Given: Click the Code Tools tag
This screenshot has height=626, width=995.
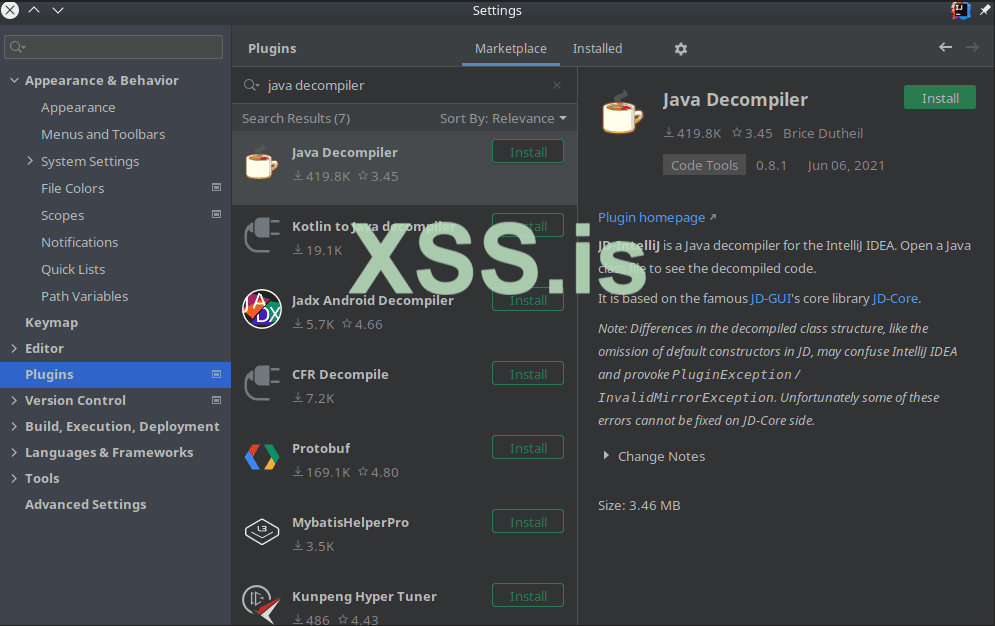Looking at the screenshot, I should [x=704, y=165].
